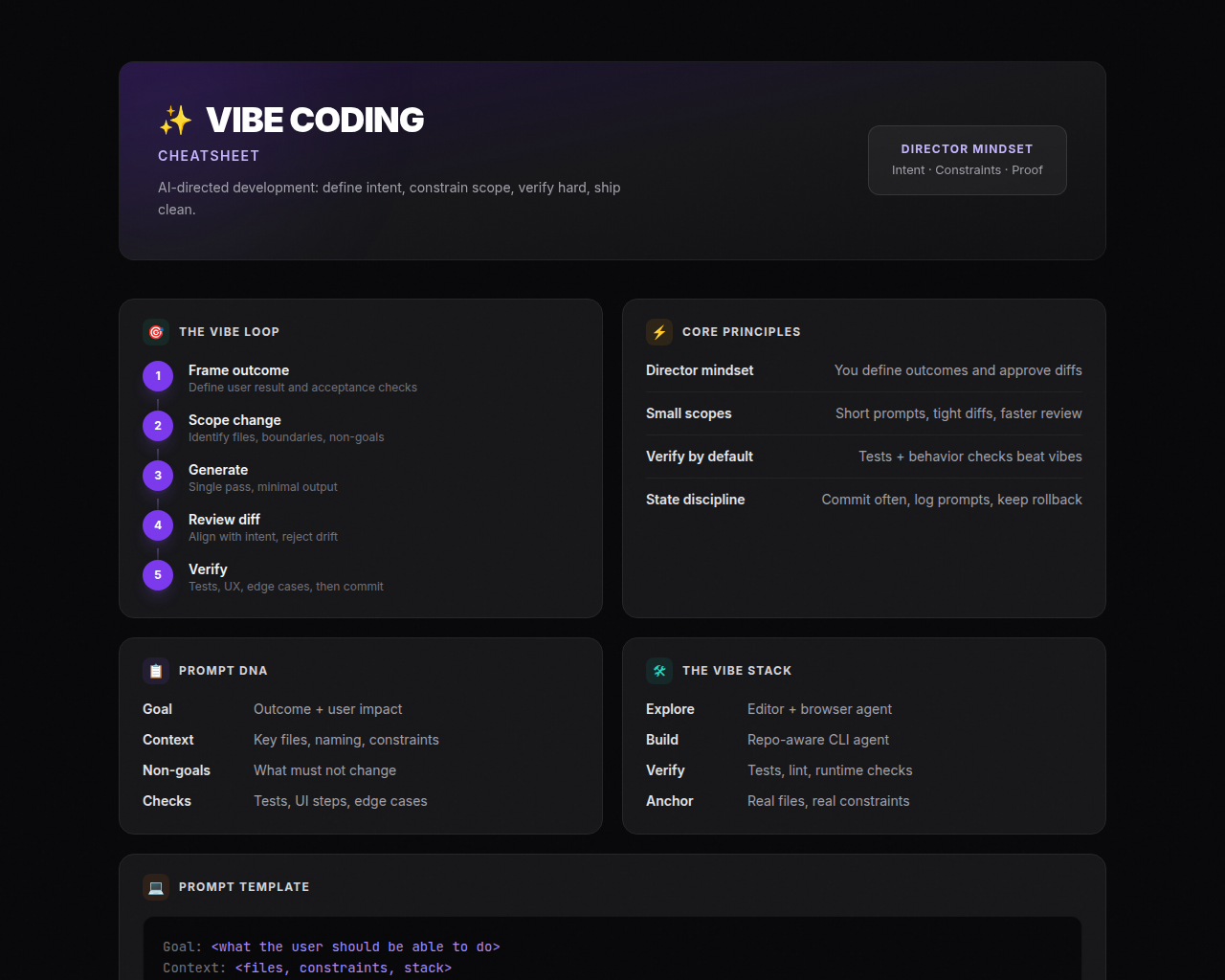This screenshot has width=1225, height=980.
Task: Select step 2 circle Scope change
Action: pos(158,426)
